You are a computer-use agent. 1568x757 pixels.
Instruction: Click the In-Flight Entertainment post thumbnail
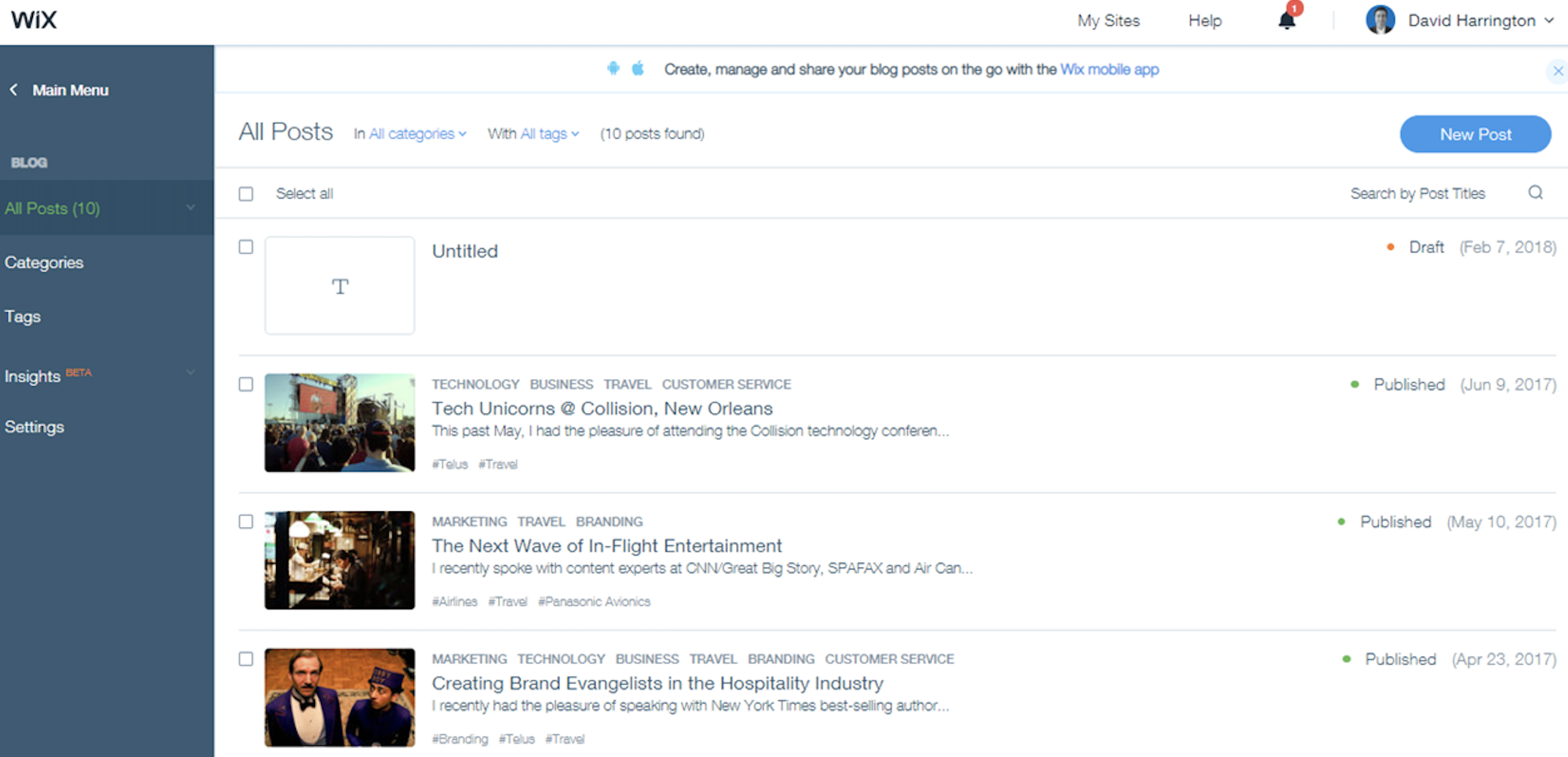pyautogui.click(x=340, y=560)
